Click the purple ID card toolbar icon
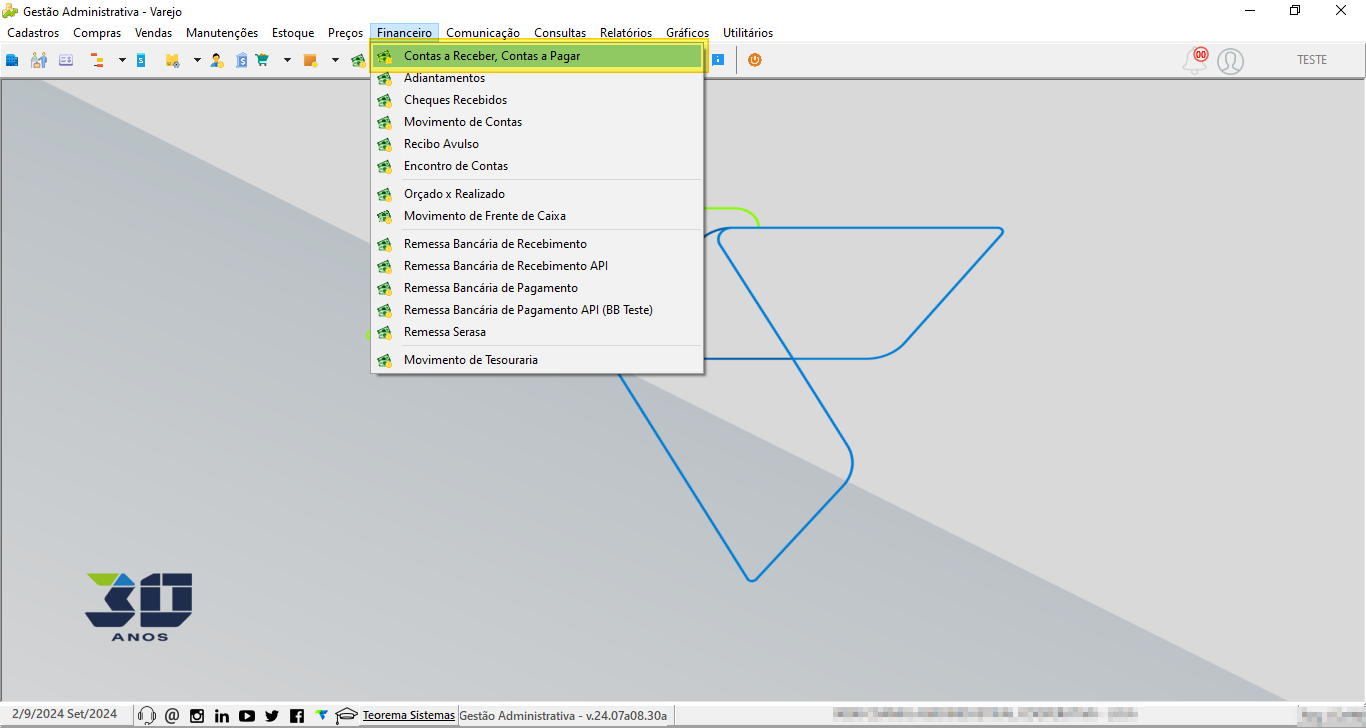This screenshot has height=728, width=1366. pos(66,60)
